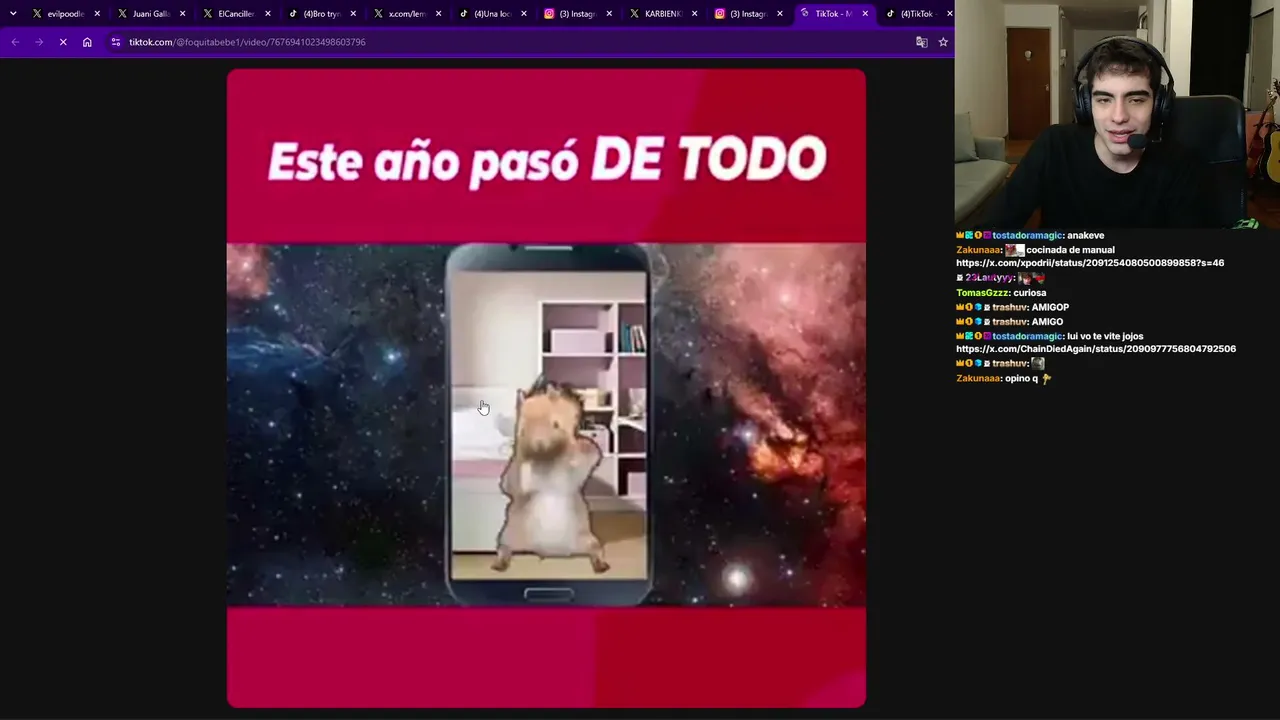Open the x.com/xpodrii status link in chat

click(1090, 263)
